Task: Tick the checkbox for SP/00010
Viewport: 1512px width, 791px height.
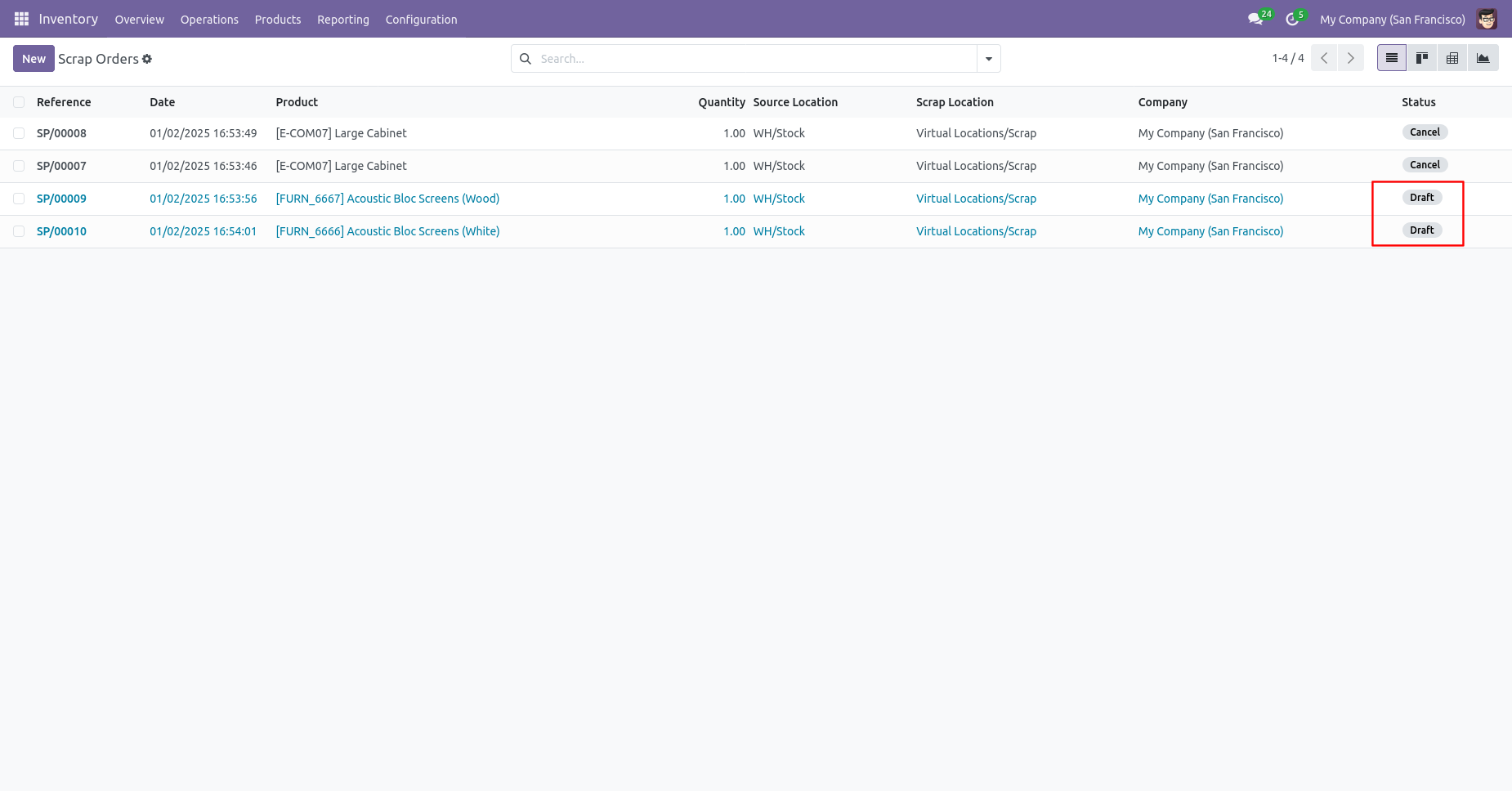Action: tap(19, 231)
